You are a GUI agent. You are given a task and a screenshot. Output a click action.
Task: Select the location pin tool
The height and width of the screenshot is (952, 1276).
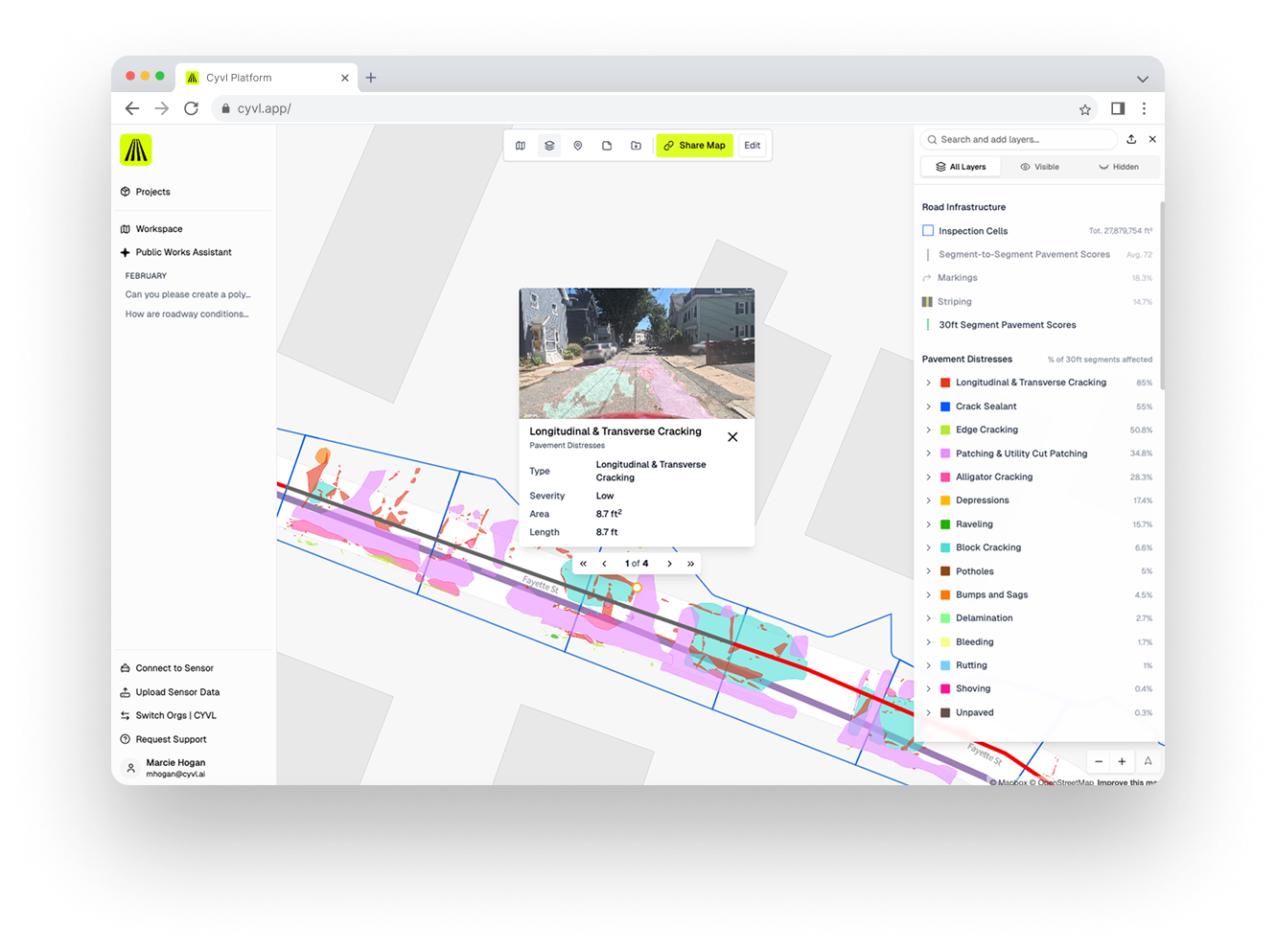tap(578, 146)
